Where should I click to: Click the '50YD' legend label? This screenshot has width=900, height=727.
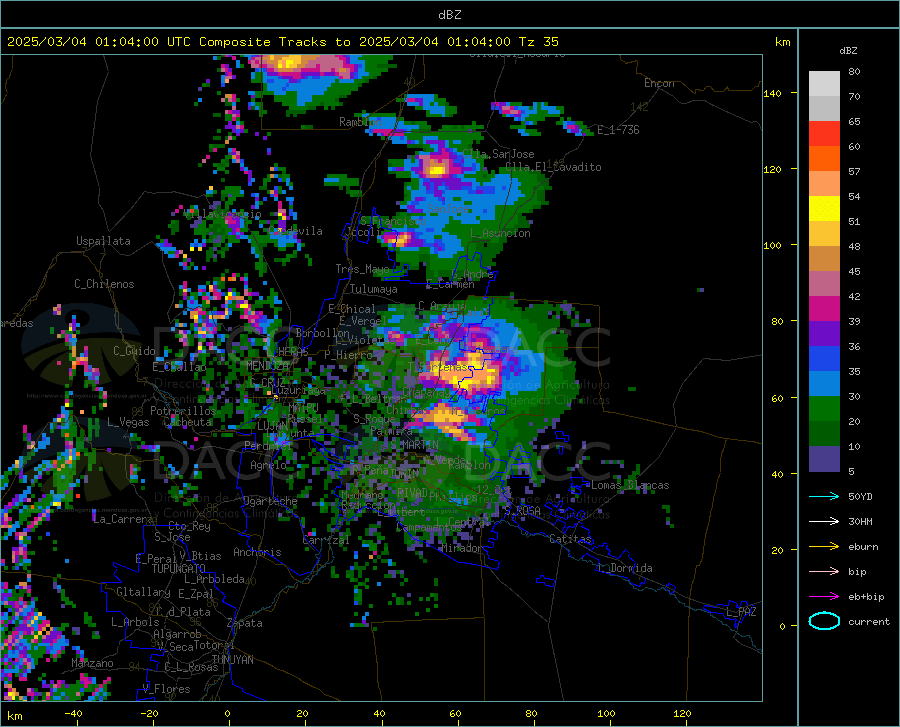860,496
